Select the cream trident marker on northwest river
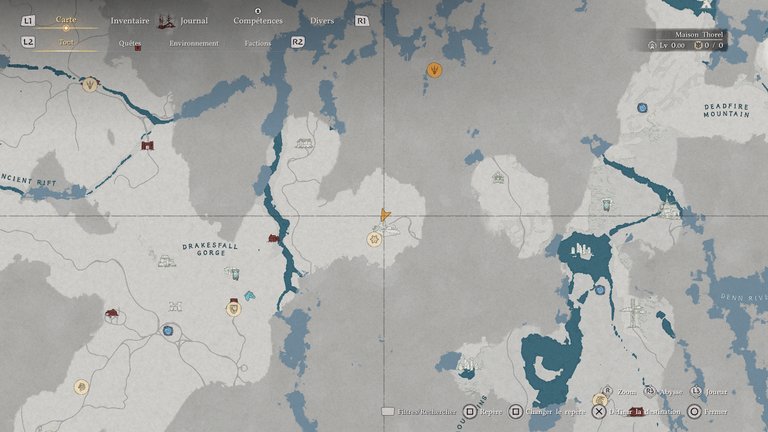The width and height of the screenshot is (768, 432). tap(90, 84)
